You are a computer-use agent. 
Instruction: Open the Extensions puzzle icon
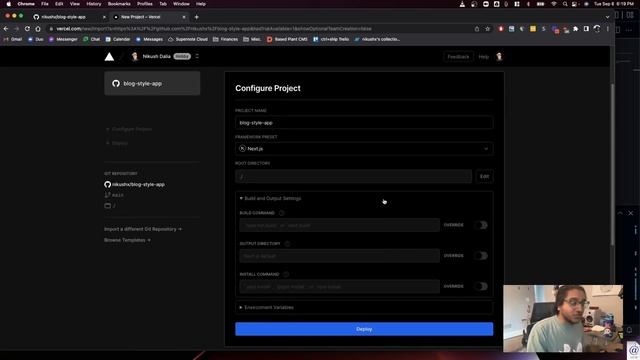click(576, 29)
